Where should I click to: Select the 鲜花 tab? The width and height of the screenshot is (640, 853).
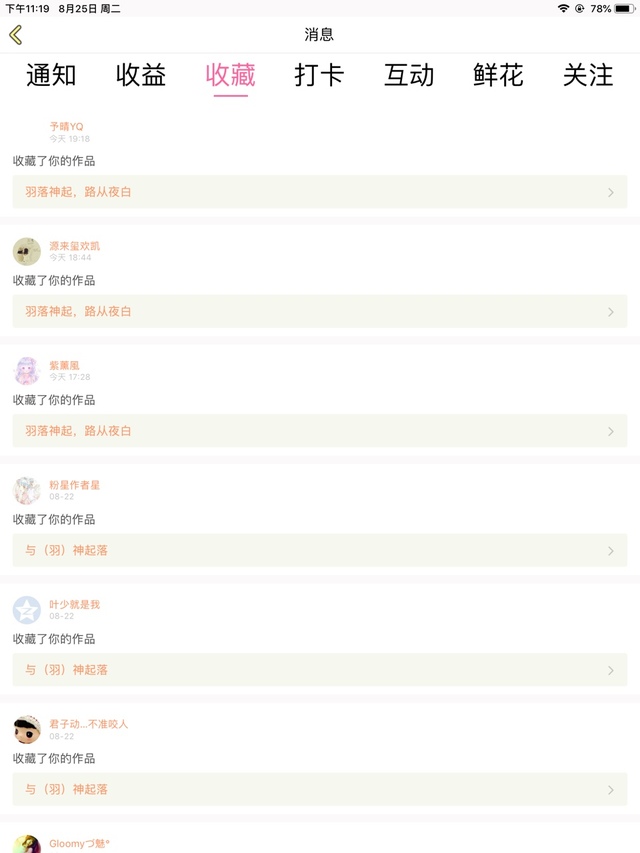pyautogui.click(x=498, y=75)
